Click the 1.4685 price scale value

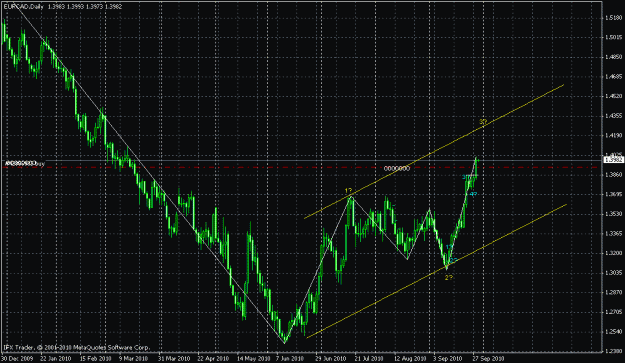pyautogui.click(x=613, y=77)
